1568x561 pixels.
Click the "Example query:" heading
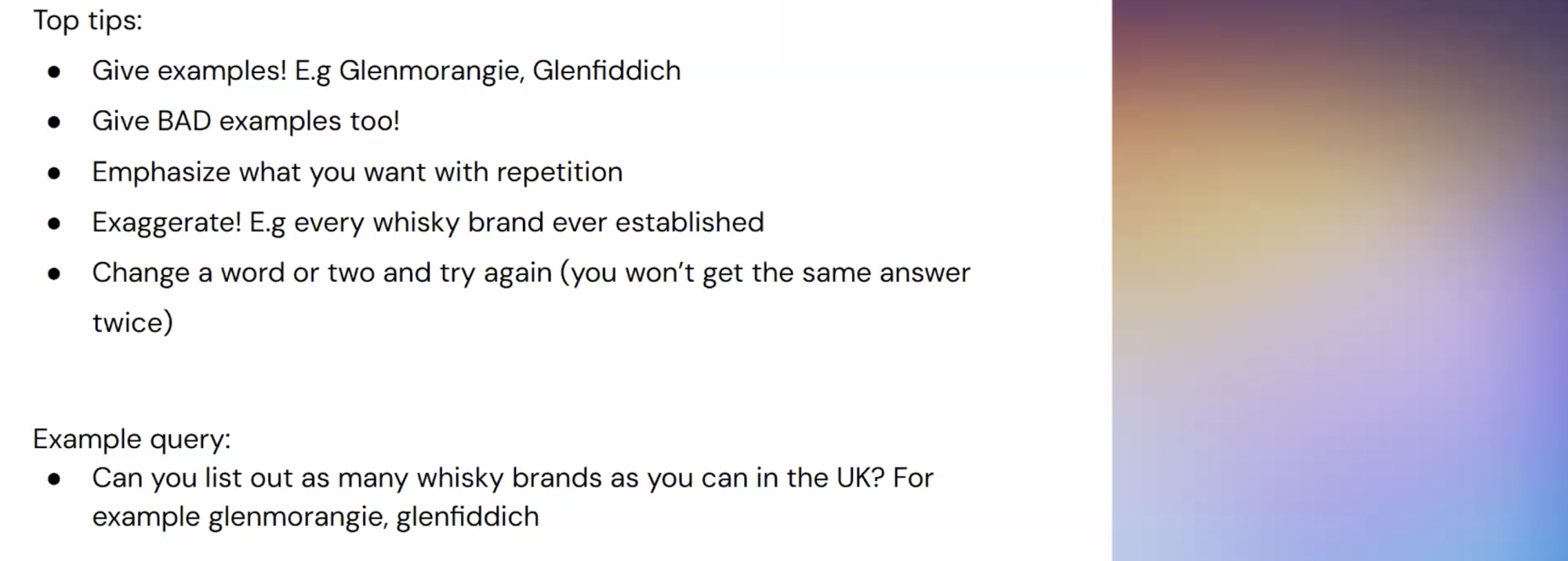pos(132,439)
